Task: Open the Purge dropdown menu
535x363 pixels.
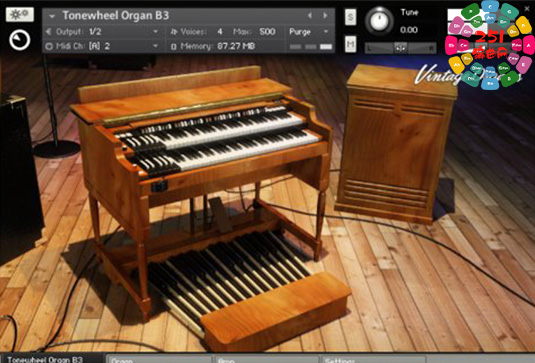Action: pyautogui.click(x=309, y=32)
